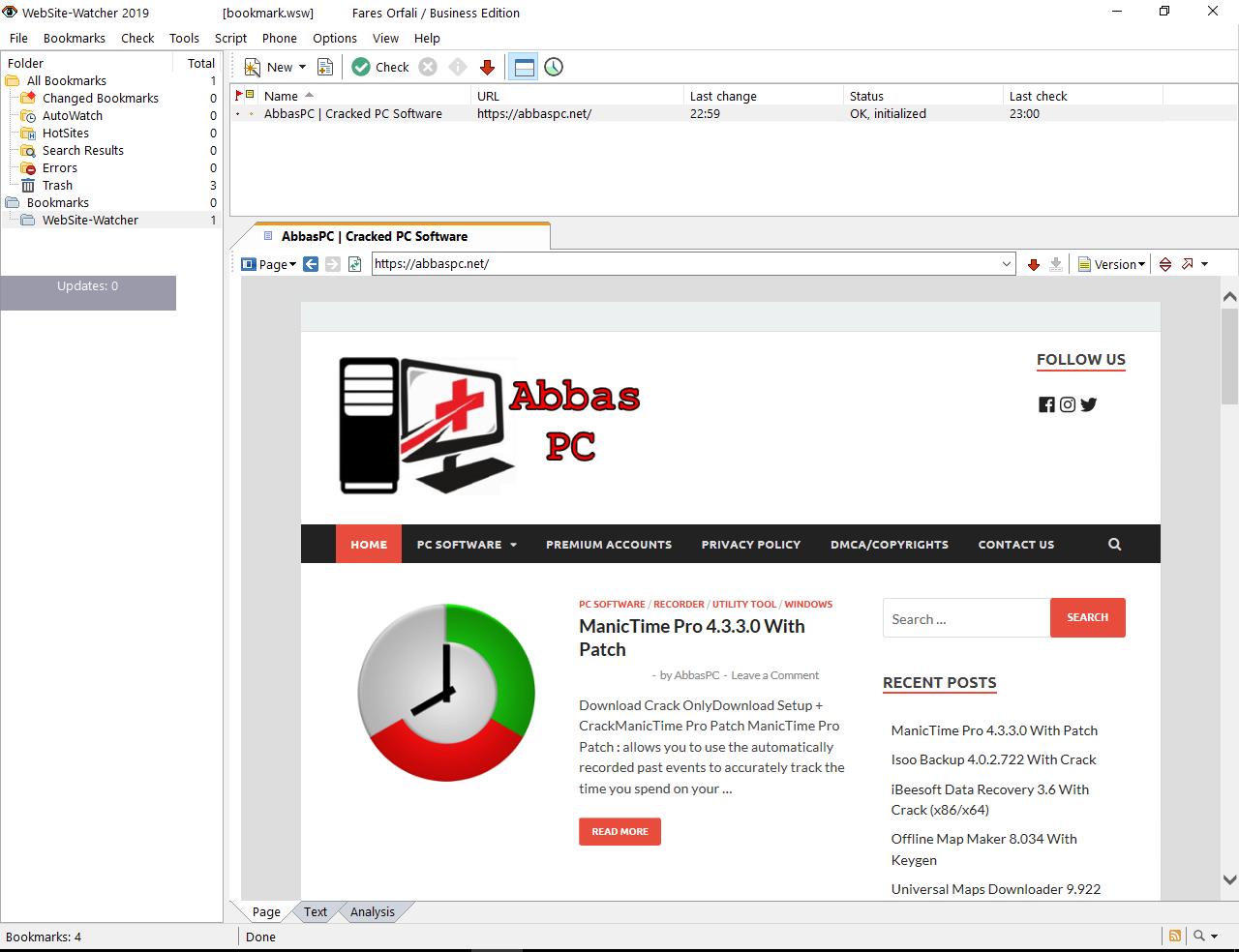
Task: Click the red flag column header icon
Action: coord(239,95)
